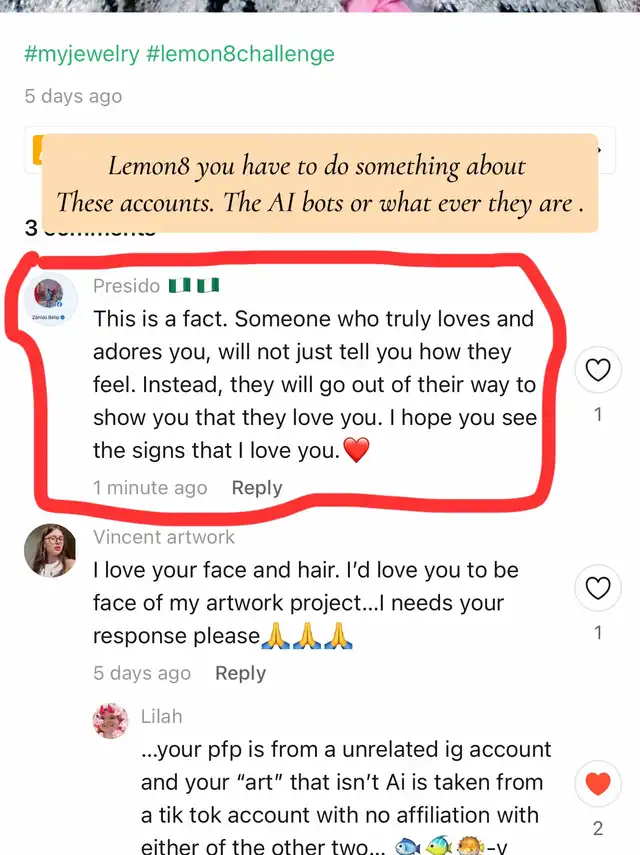Click the Nigerian flag emojis beside Presido

point(194,285)
